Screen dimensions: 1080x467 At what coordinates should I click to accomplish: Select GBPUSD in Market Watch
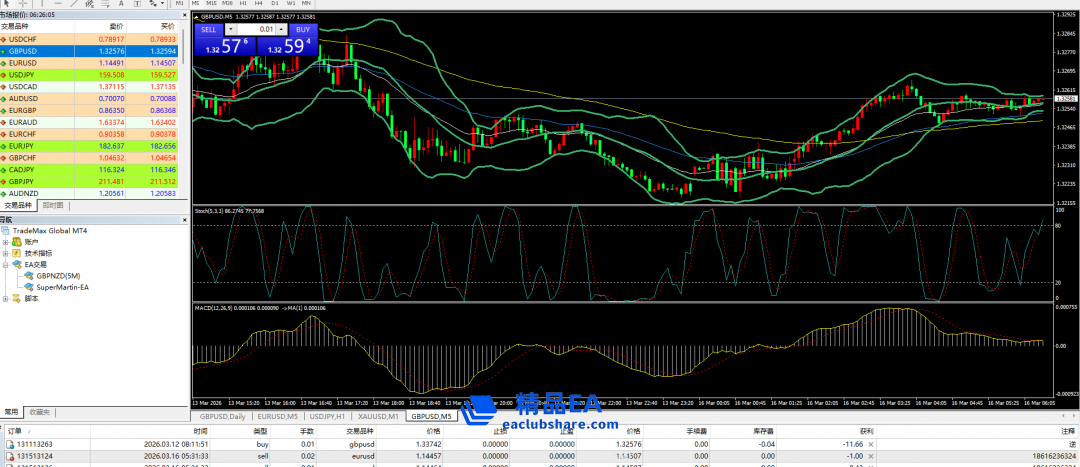23,51
